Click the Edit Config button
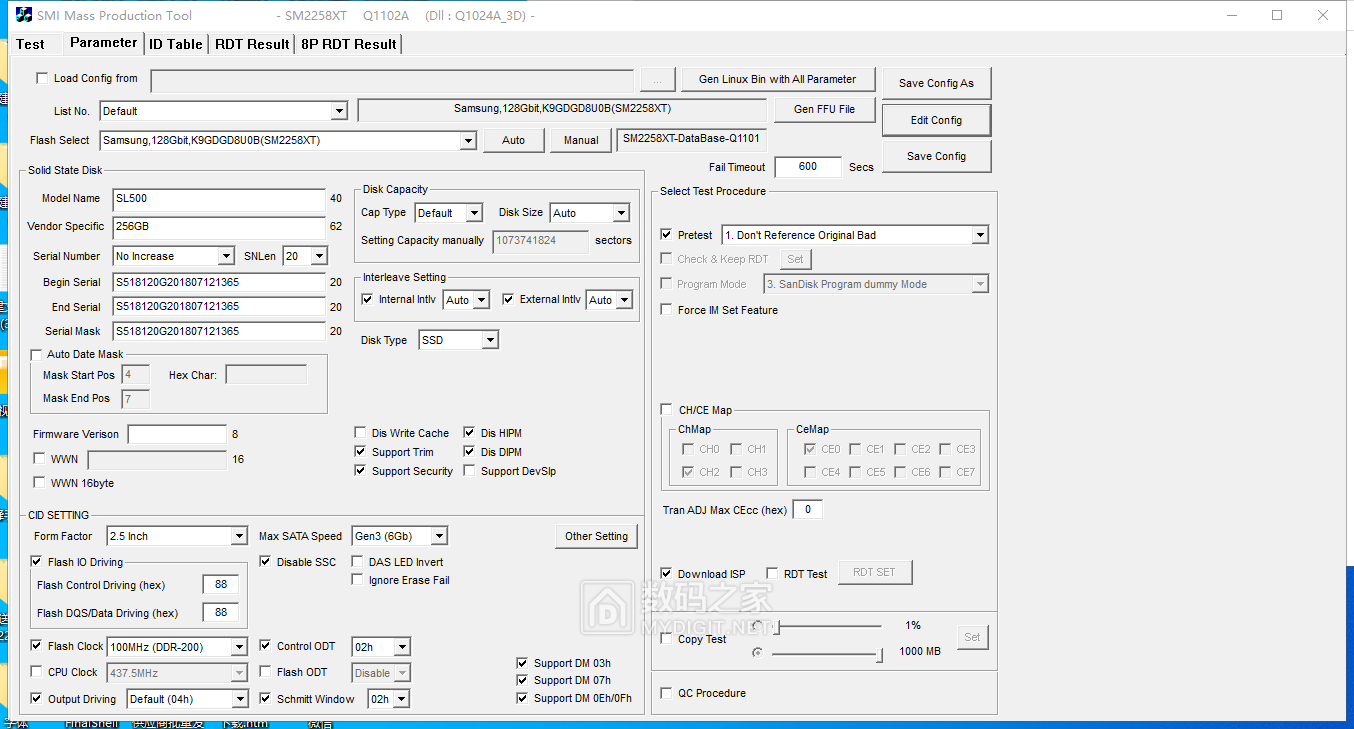The image size is (1354, 729). [x=936, y=120]
